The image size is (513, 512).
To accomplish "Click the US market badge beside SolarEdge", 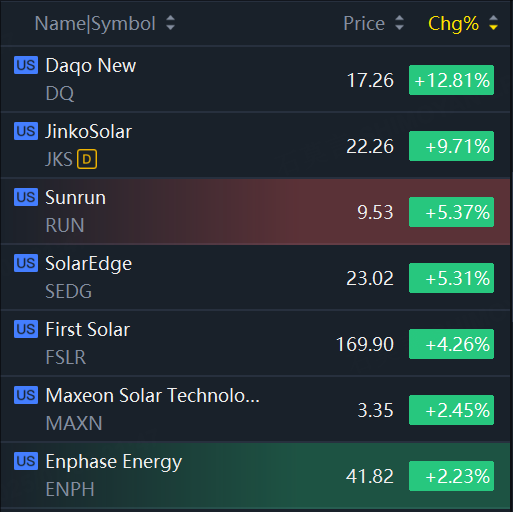I will (x=26, y=263).
